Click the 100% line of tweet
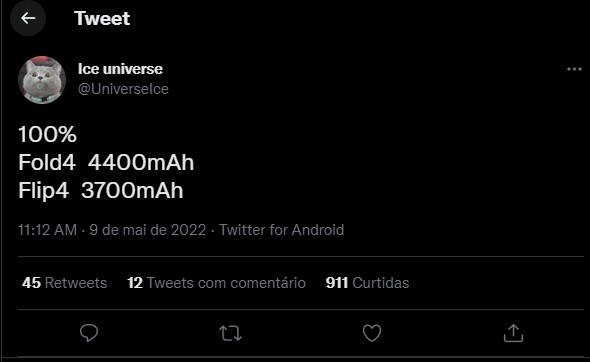Image resolution: width=590 pixels, height=362 pixels. pos(47,134)
